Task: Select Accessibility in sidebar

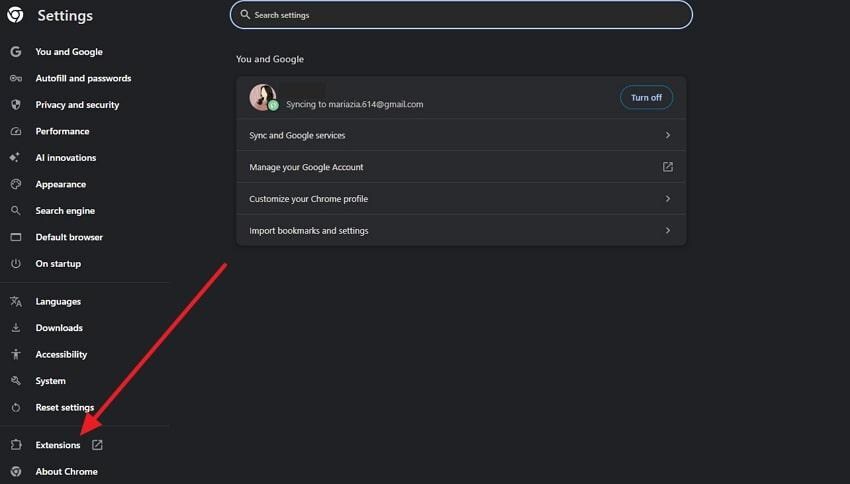Action: [x=61, y=354]
